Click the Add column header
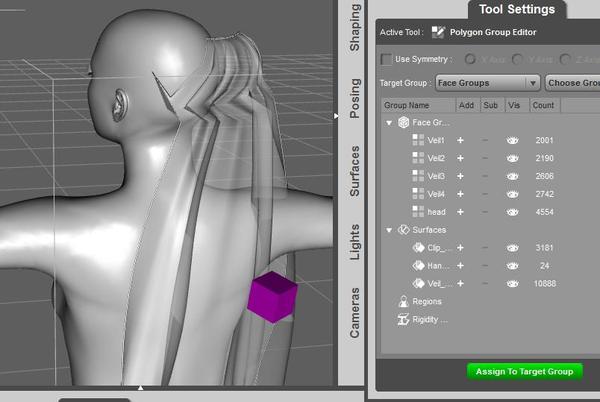Screen dimensions: 600x402 click(468, 106)
